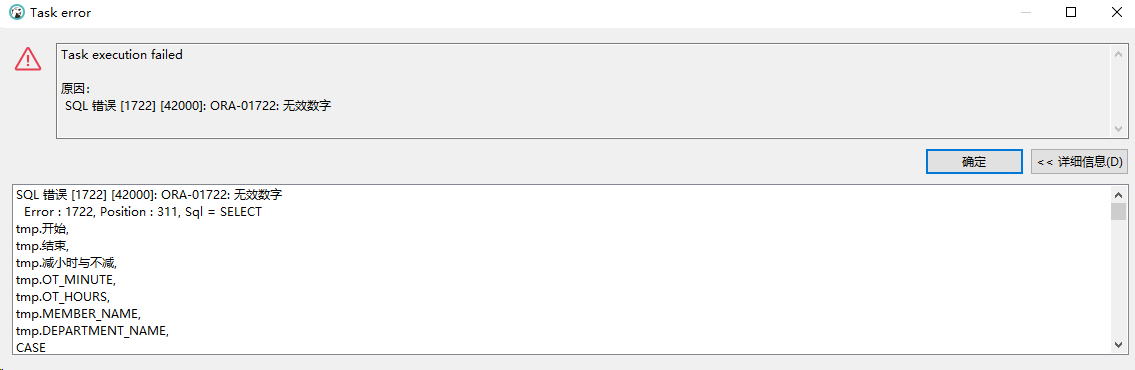
Task: Click the down arrow of the reason box scrollbar
Action: point(1118,128)
